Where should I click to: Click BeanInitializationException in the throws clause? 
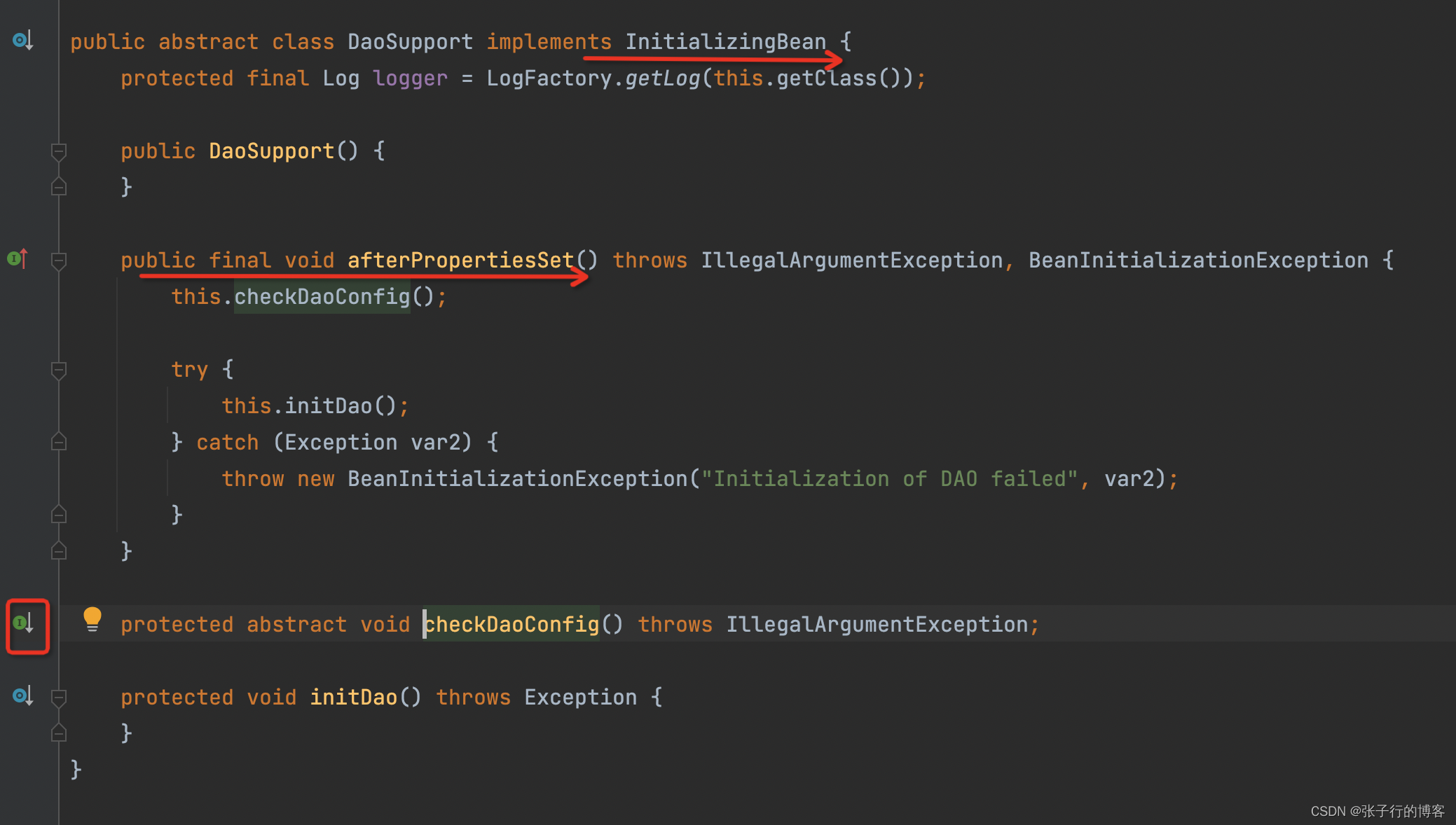click(1197, 261)
